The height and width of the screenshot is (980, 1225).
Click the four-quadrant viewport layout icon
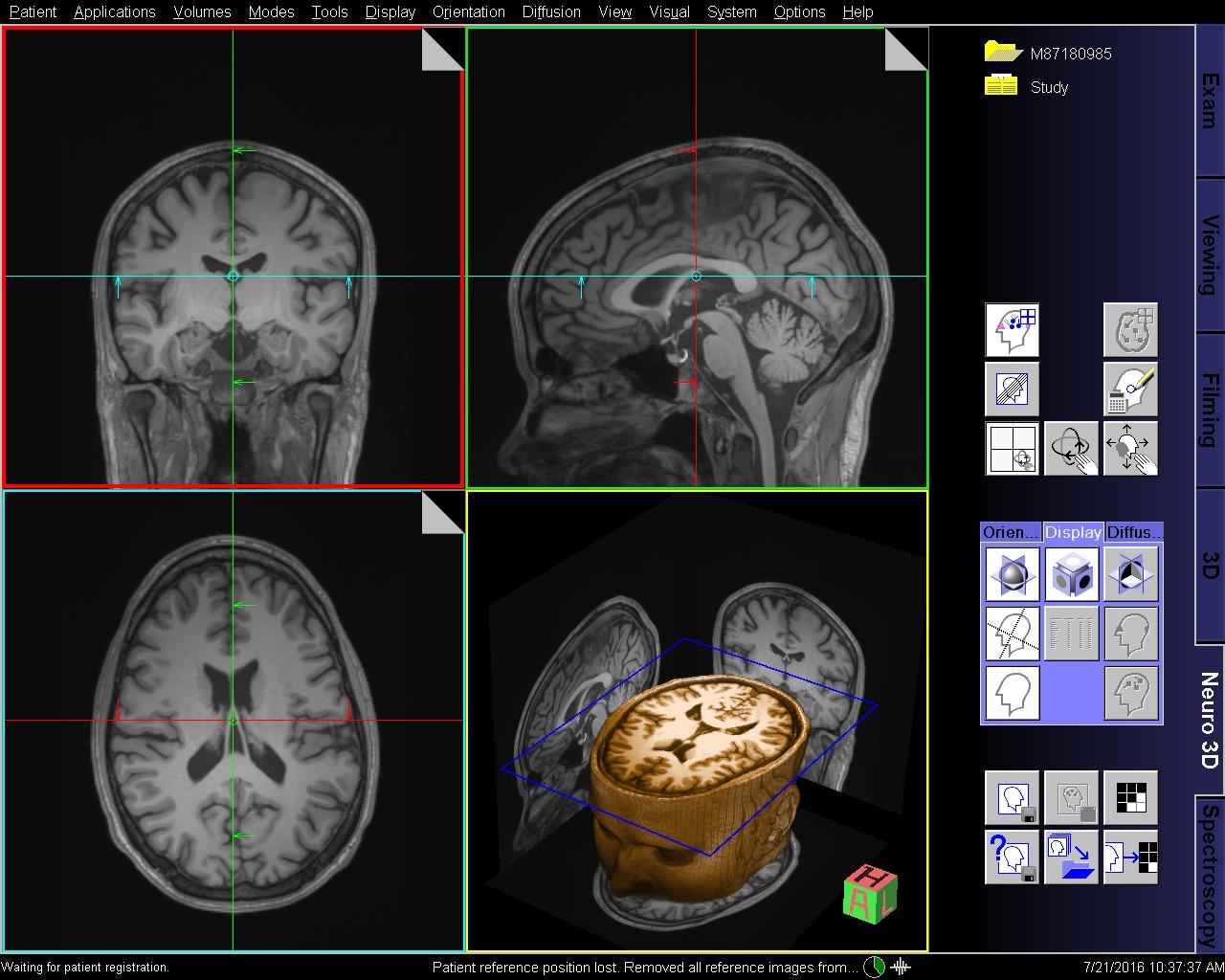[x=1012, y=449]
